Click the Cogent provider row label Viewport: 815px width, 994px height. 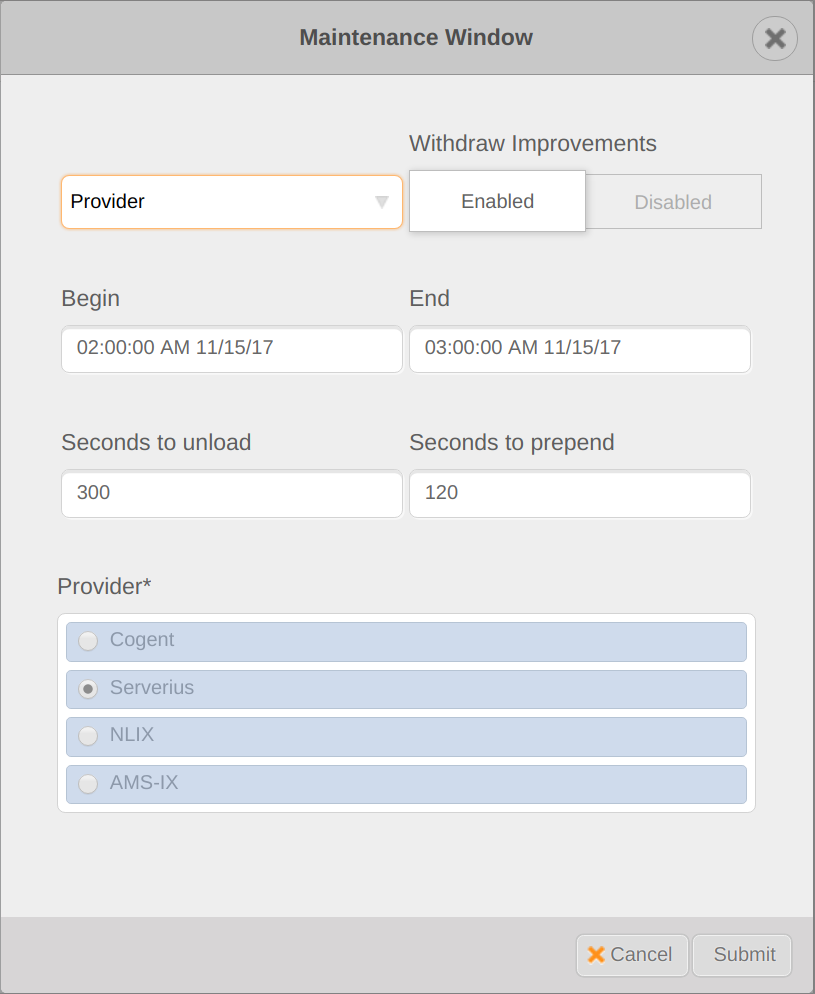click(142, 640)
